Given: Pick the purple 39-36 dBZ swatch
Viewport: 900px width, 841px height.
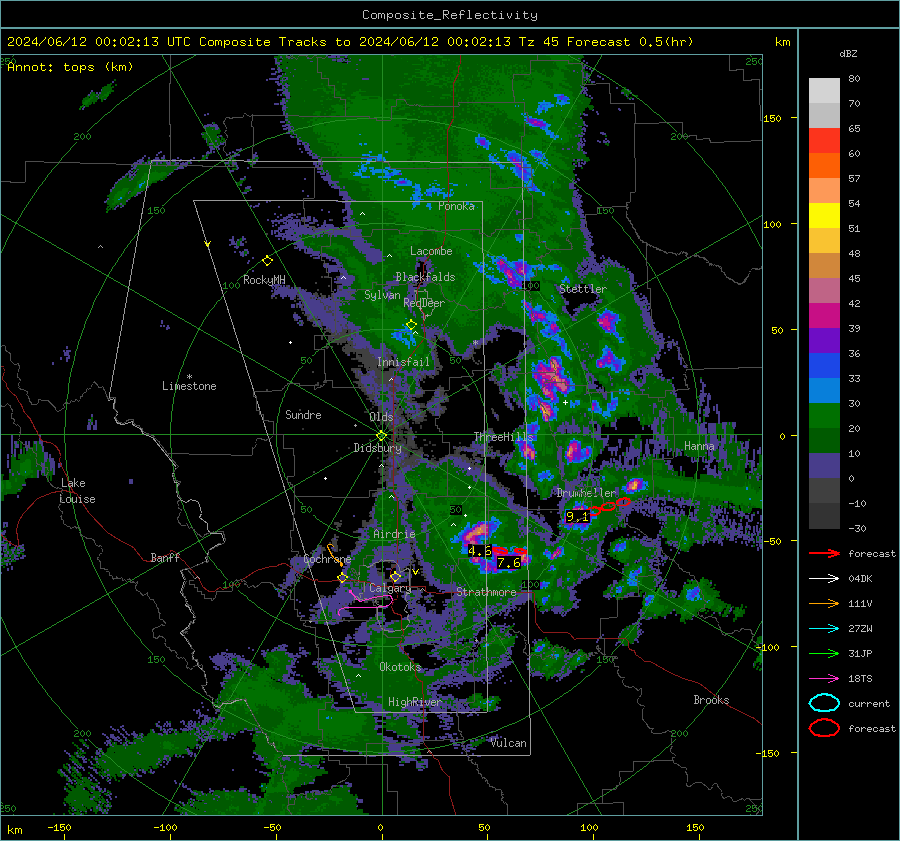Looking at the screenshot, I should click(824, 340).
